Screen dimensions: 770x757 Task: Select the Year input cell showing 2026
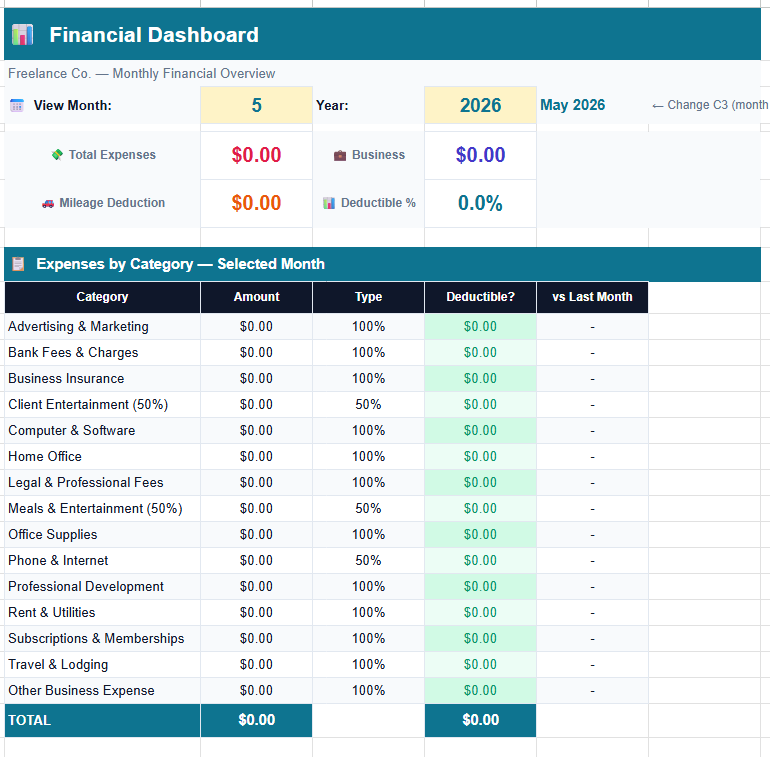pyautogui.click(x=480, y=105)
